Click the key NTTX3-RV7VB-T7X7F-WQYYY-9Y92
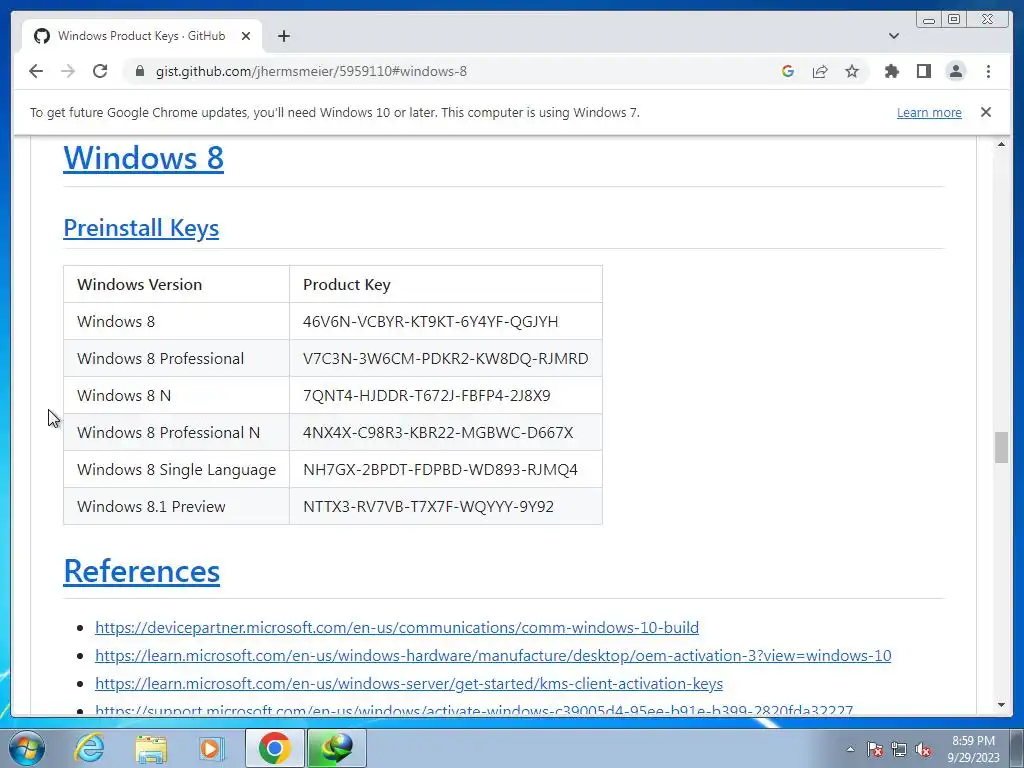 click(428, 507)
